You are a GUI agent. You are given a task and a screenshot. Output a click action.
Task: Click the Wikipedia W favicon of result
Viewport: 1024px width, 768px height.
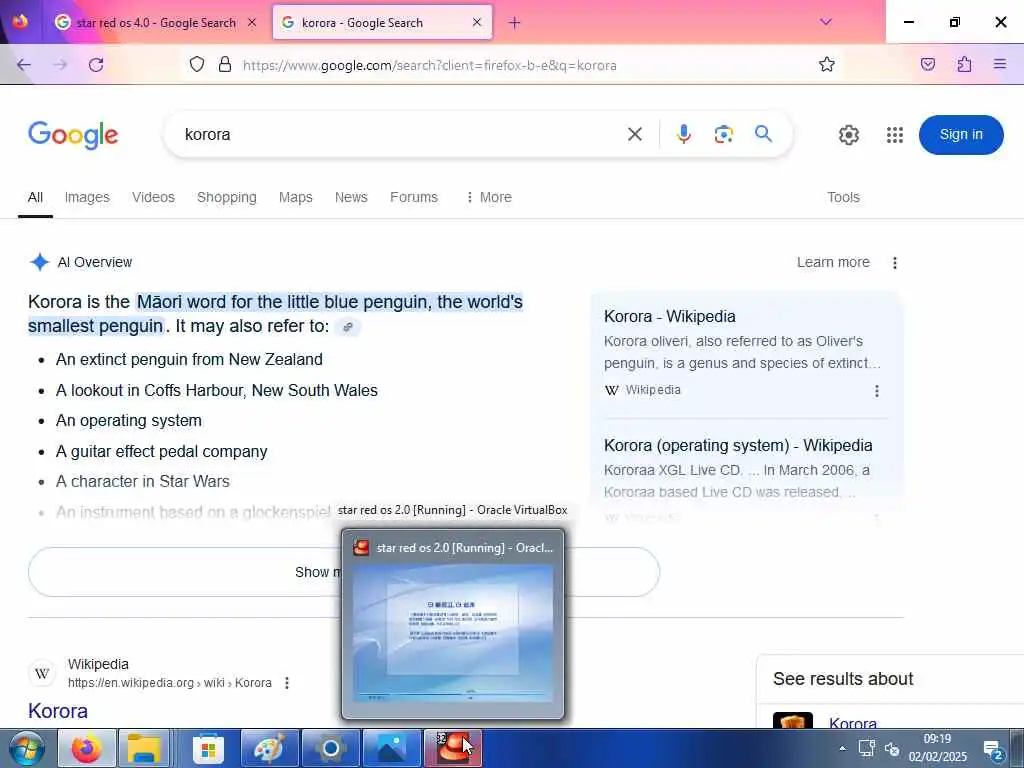[42, 673]
